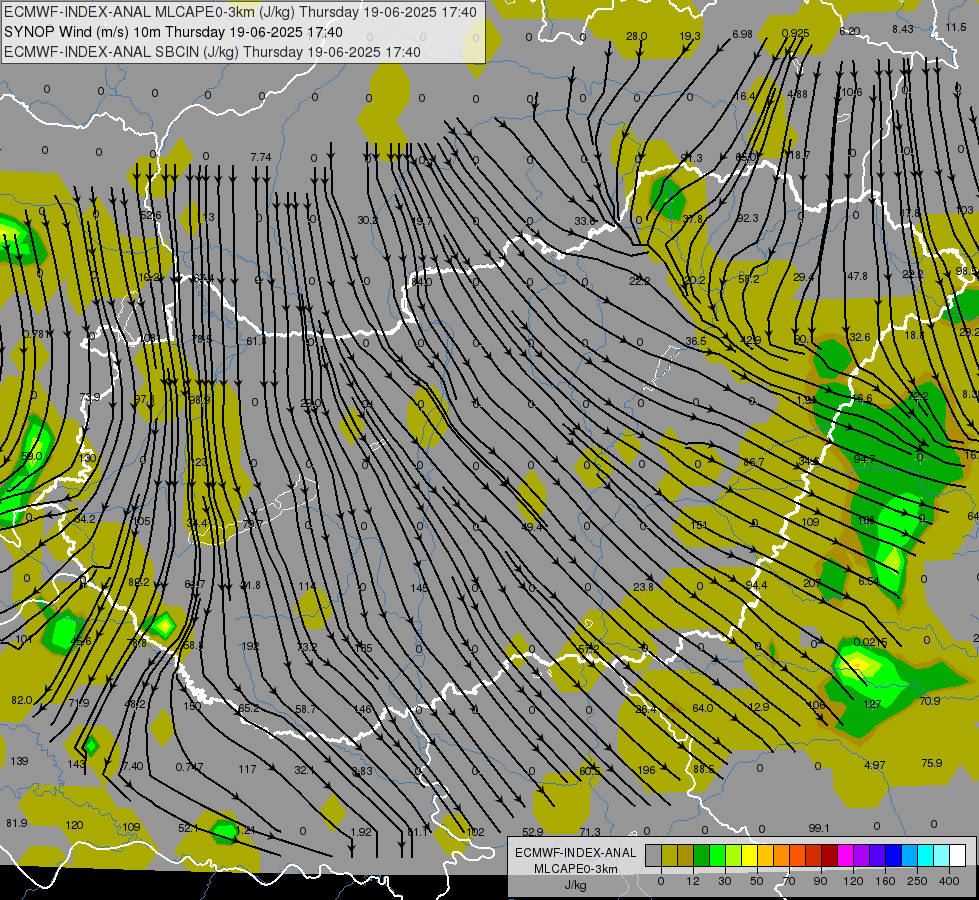Click the gray swatch in the MLCAPE legend

tap(653, 855)
